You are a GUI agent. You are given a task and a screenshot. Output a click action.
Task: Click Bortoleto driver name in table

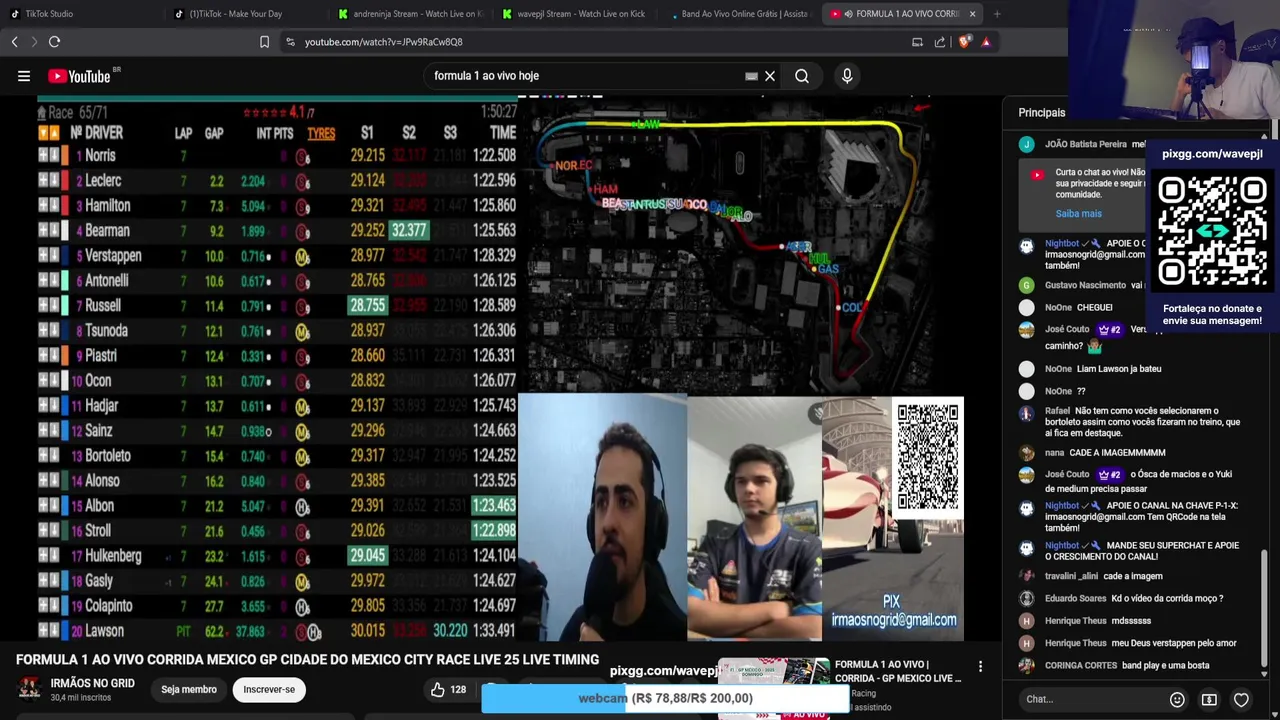[108, 456]
